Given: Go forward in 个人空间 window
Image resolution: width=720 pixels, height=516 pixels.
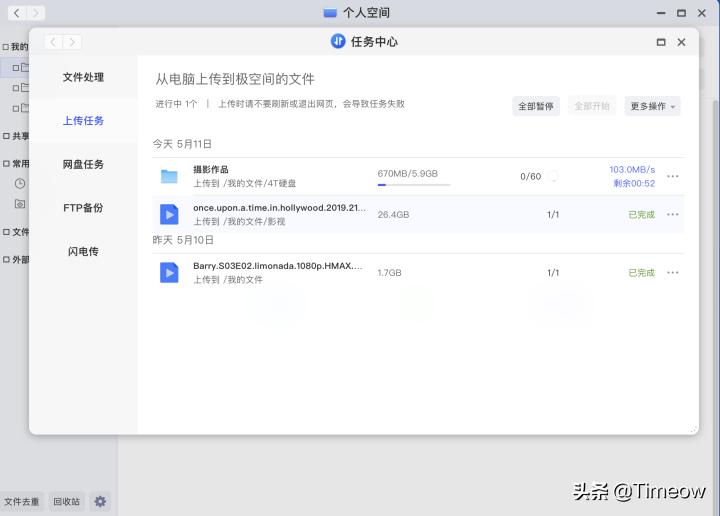Looking at the screenshot, I should click(36, 13).
